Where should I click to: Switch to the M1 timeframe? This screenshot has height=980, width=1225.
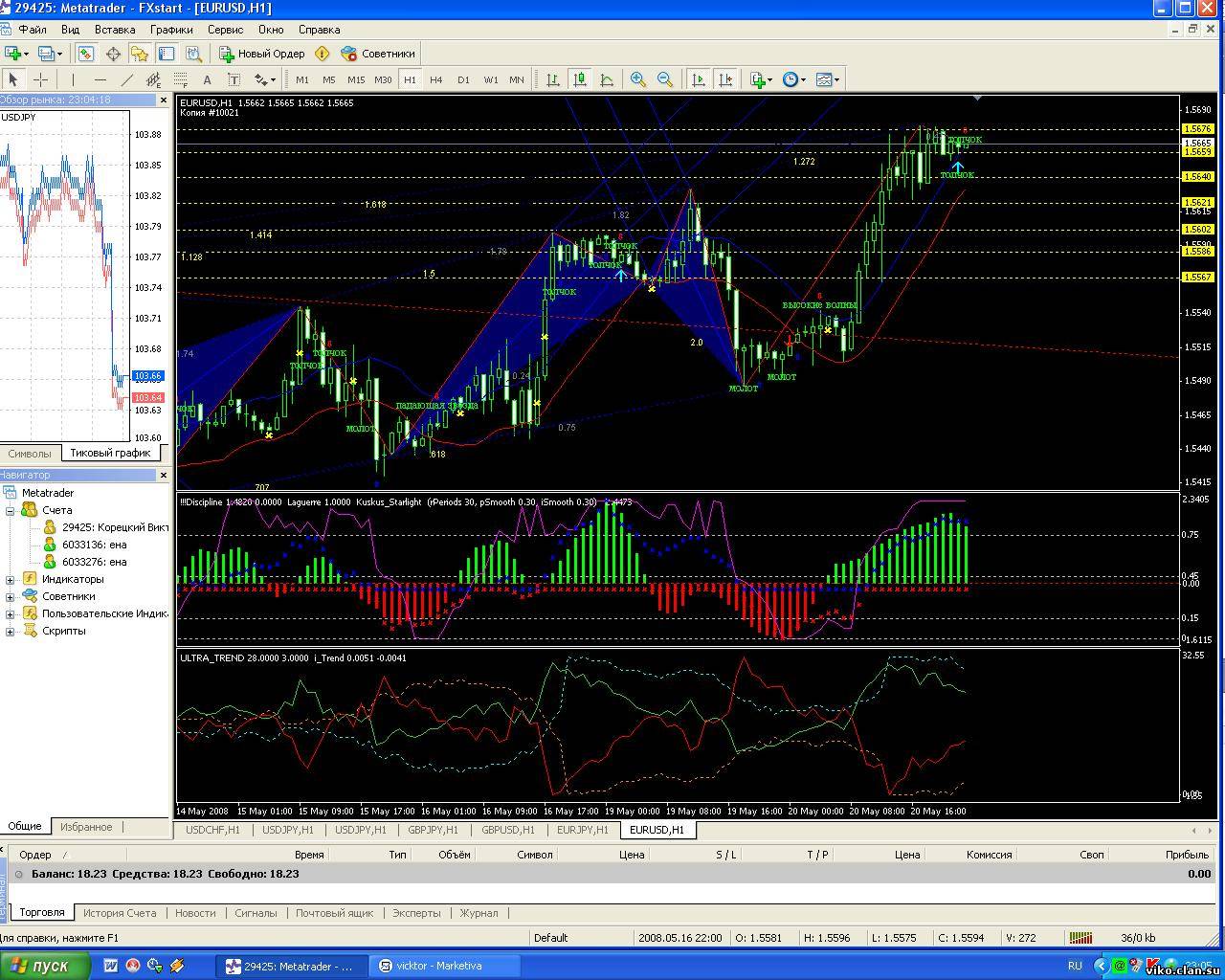point(302,79)
